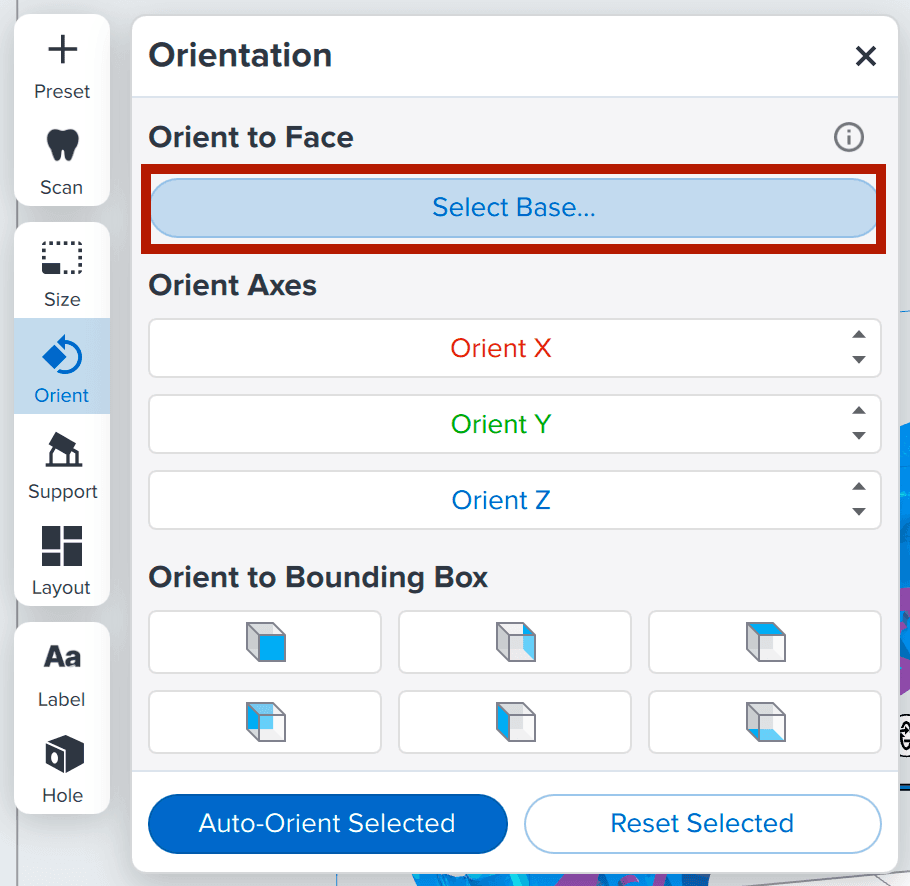Switch to the Orient tab
The image size is (910, 886).
pyautogui.click(x=62, y=366)
